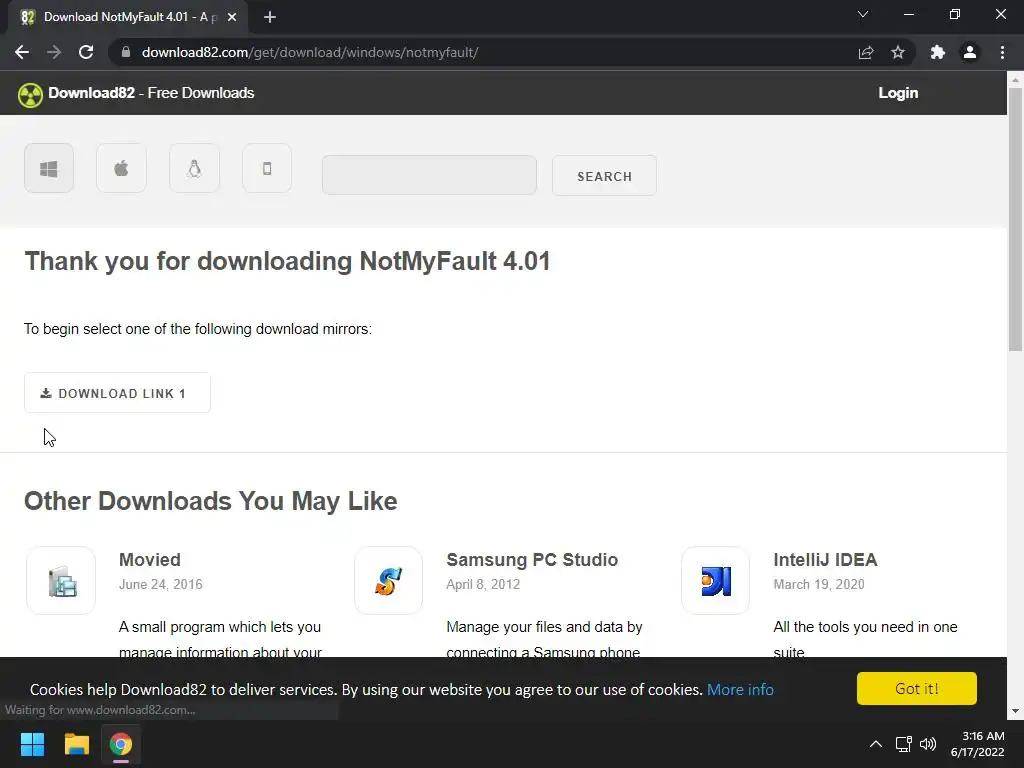Open Chrome three-dot menu
The image size is (1024, 768).
[1002, 52]
